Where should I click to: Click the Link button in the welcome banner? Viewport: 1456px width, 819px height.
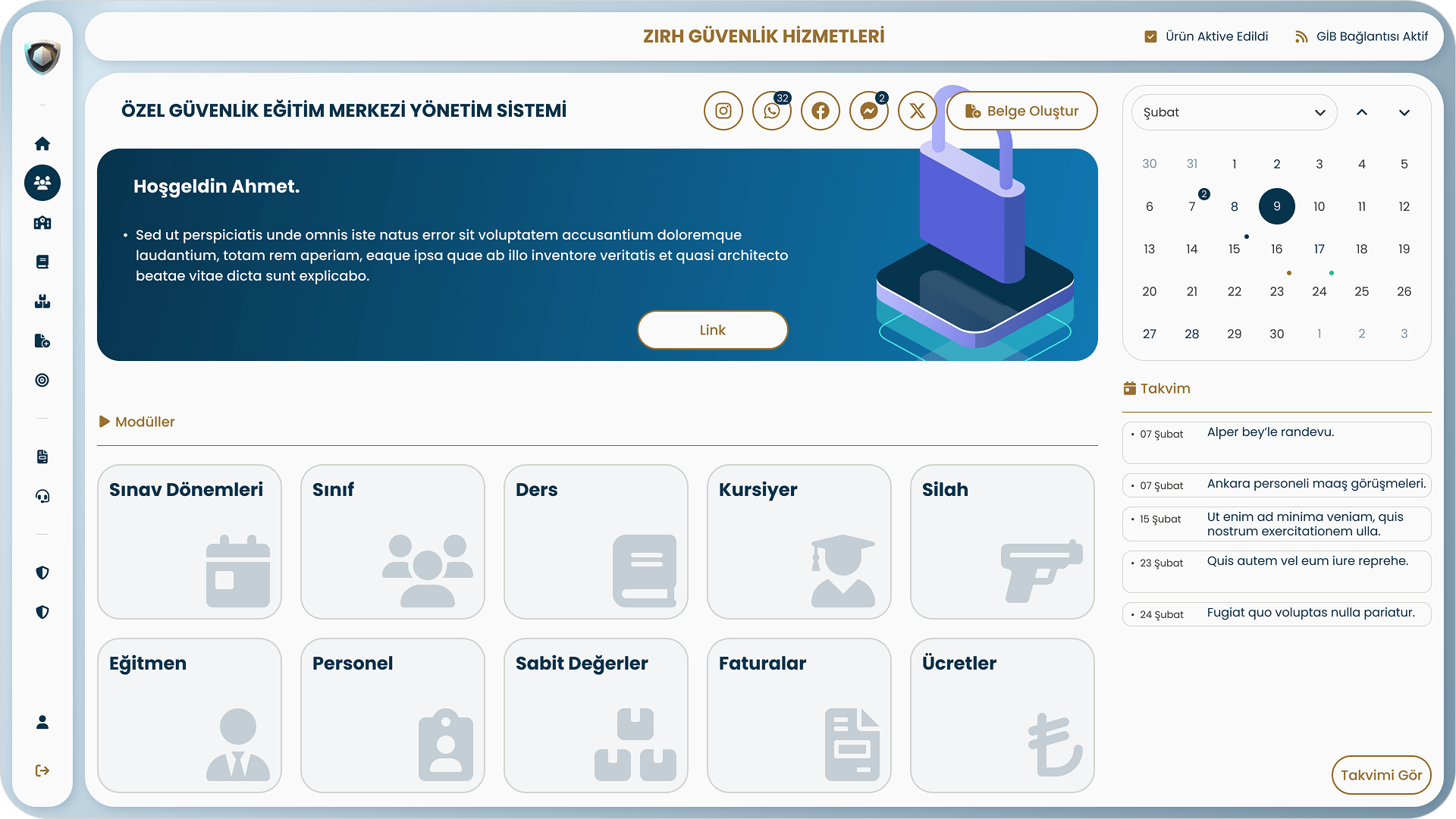pyautogui.click(x=712, y=330)
